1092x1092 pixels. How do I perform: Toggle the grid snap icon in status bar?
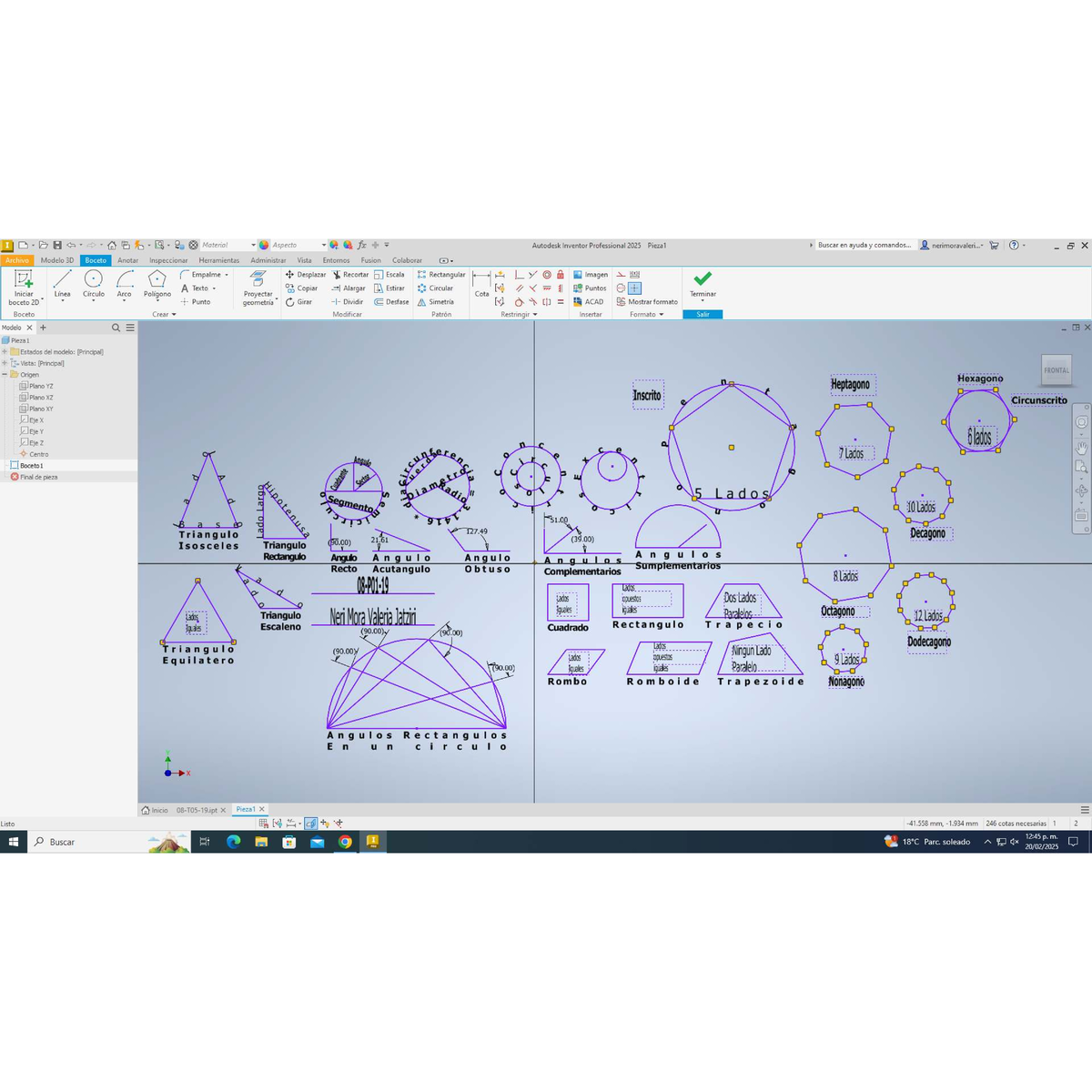coord(263,824)
